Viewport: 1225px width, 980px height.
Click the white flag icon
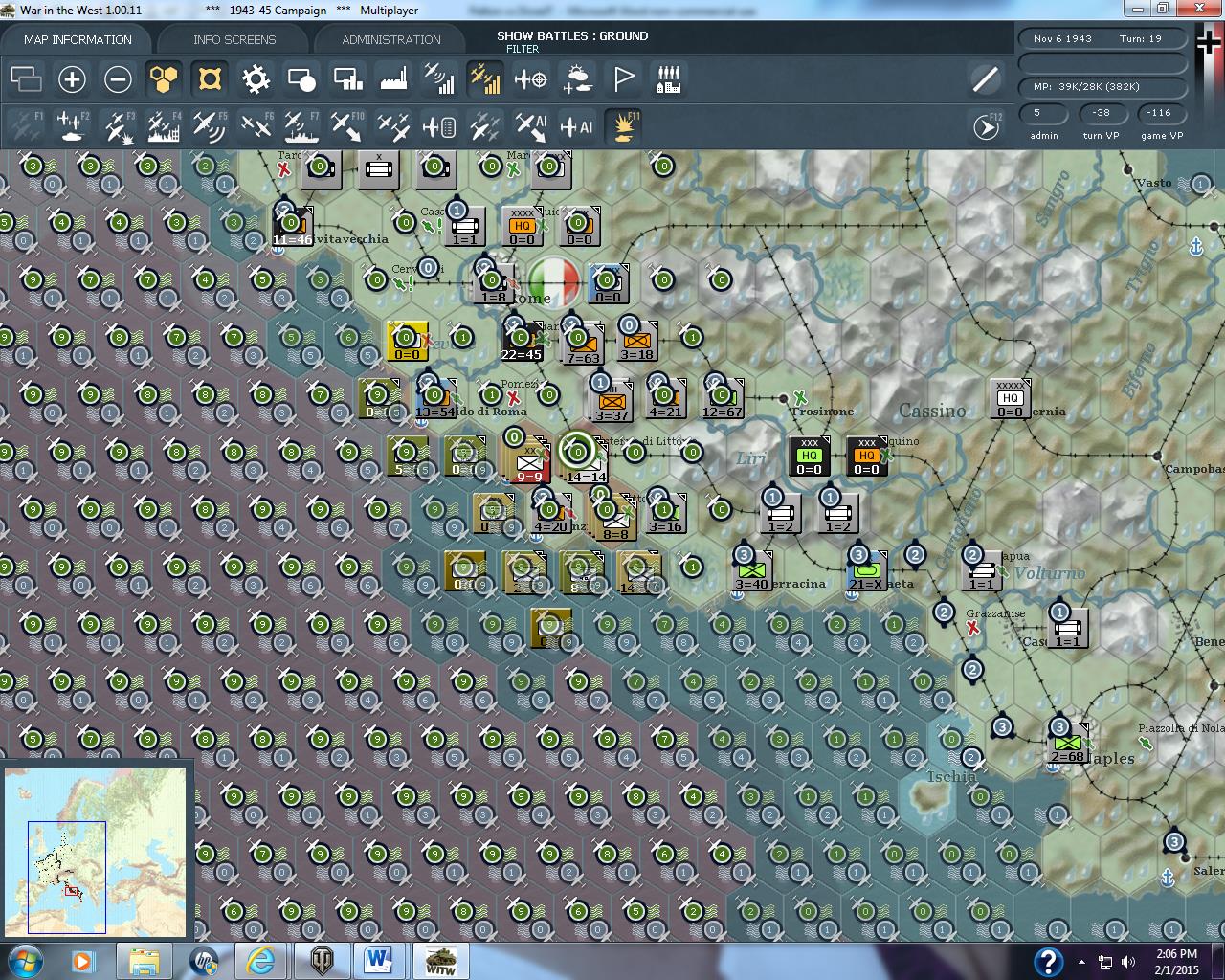(623, 79)
